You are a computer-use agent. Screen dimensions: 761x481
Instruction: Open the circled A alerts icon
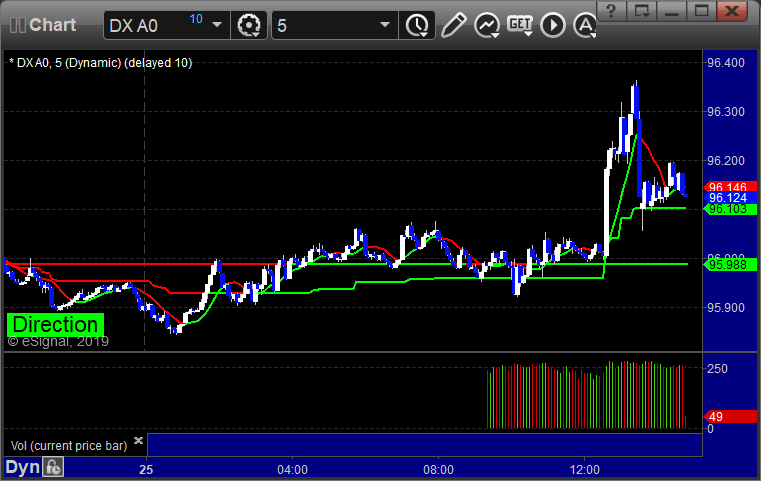point(585,25)
